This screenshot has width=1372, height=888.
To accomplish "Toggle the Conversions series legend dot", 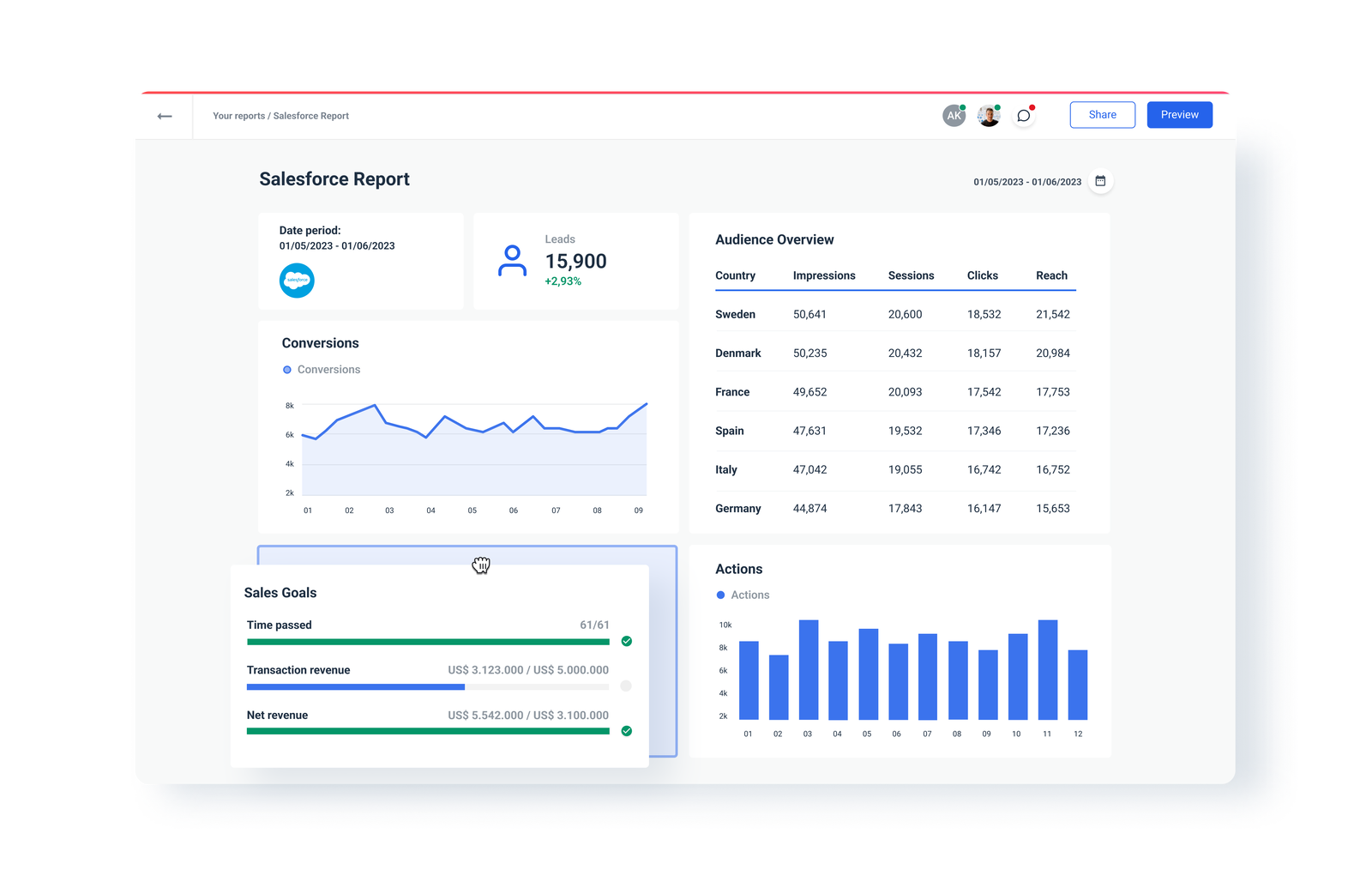I will [x=287, y=369].
